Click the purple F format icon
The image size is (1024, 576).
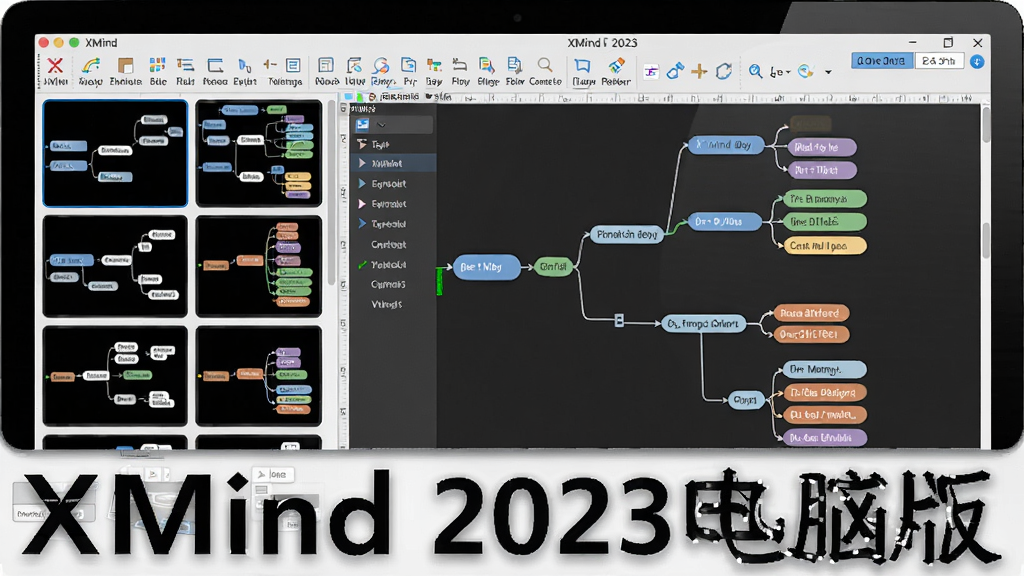(650, 72)
